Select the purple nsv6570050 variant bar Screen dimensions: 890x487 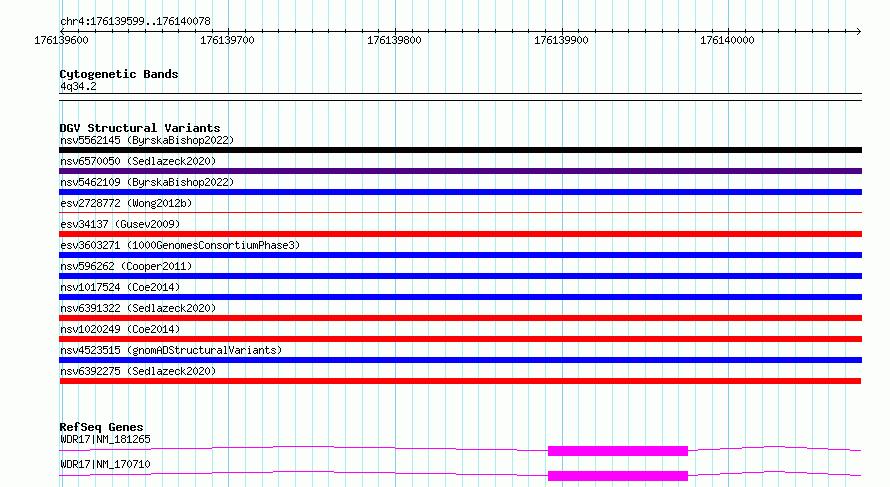click(460, 171)
